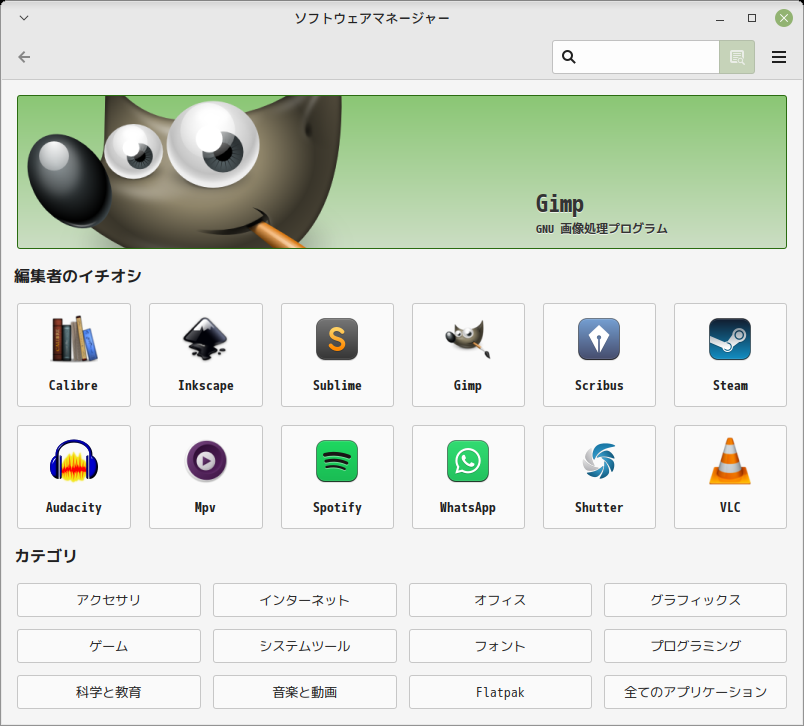Open the 音楽と動画 category

305,692
